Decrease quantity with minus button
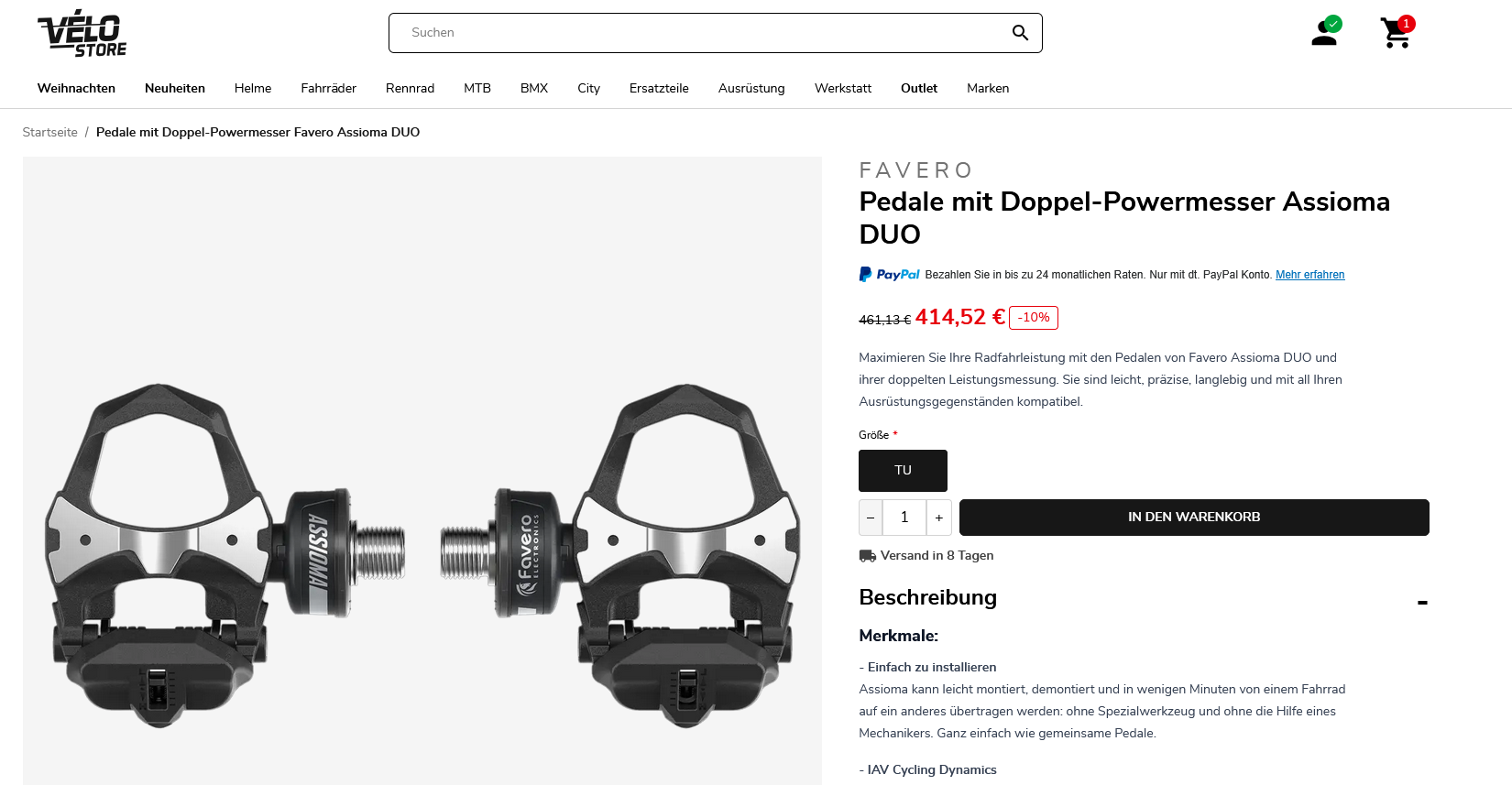This screenshot has width=1512, height=785. point(871,518)
